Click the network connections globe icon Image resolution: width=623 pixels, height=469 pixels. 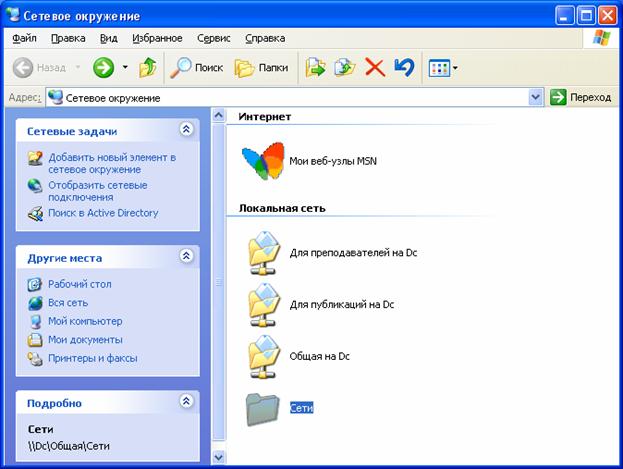(35, 186)
